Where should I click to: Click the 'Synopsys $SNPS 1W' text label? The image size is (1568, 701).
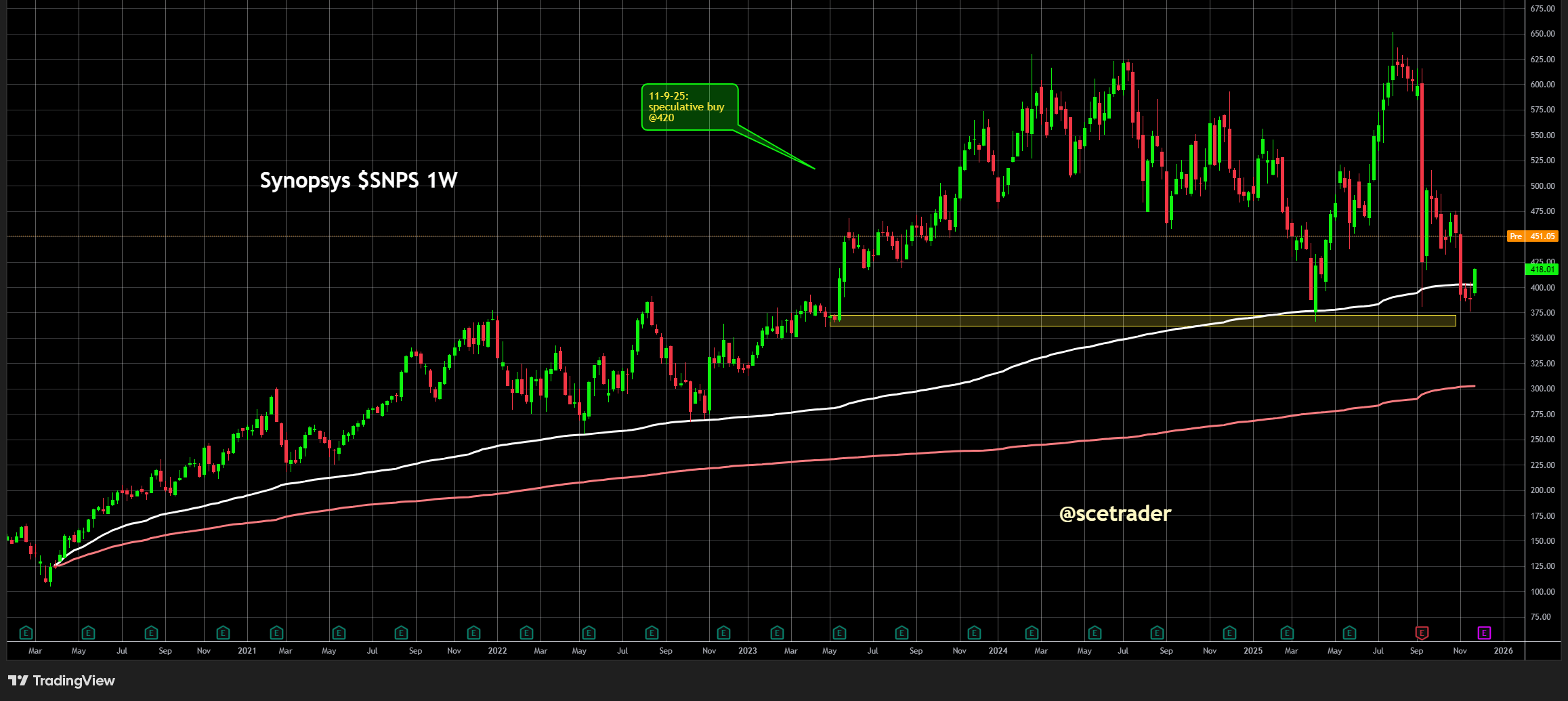click(x=358, y=180)
